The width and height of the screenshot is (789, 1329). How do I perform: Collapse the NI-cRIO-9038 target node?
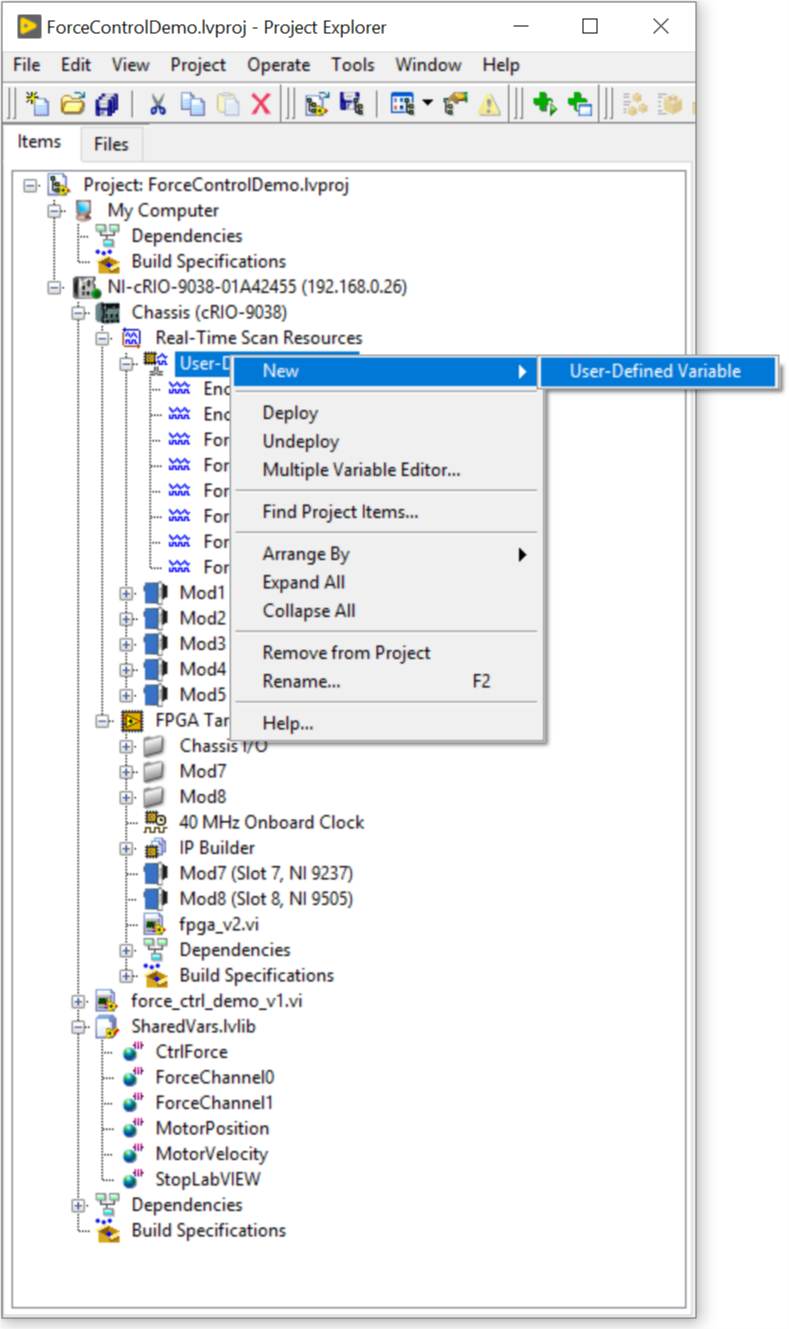(54, 287)
